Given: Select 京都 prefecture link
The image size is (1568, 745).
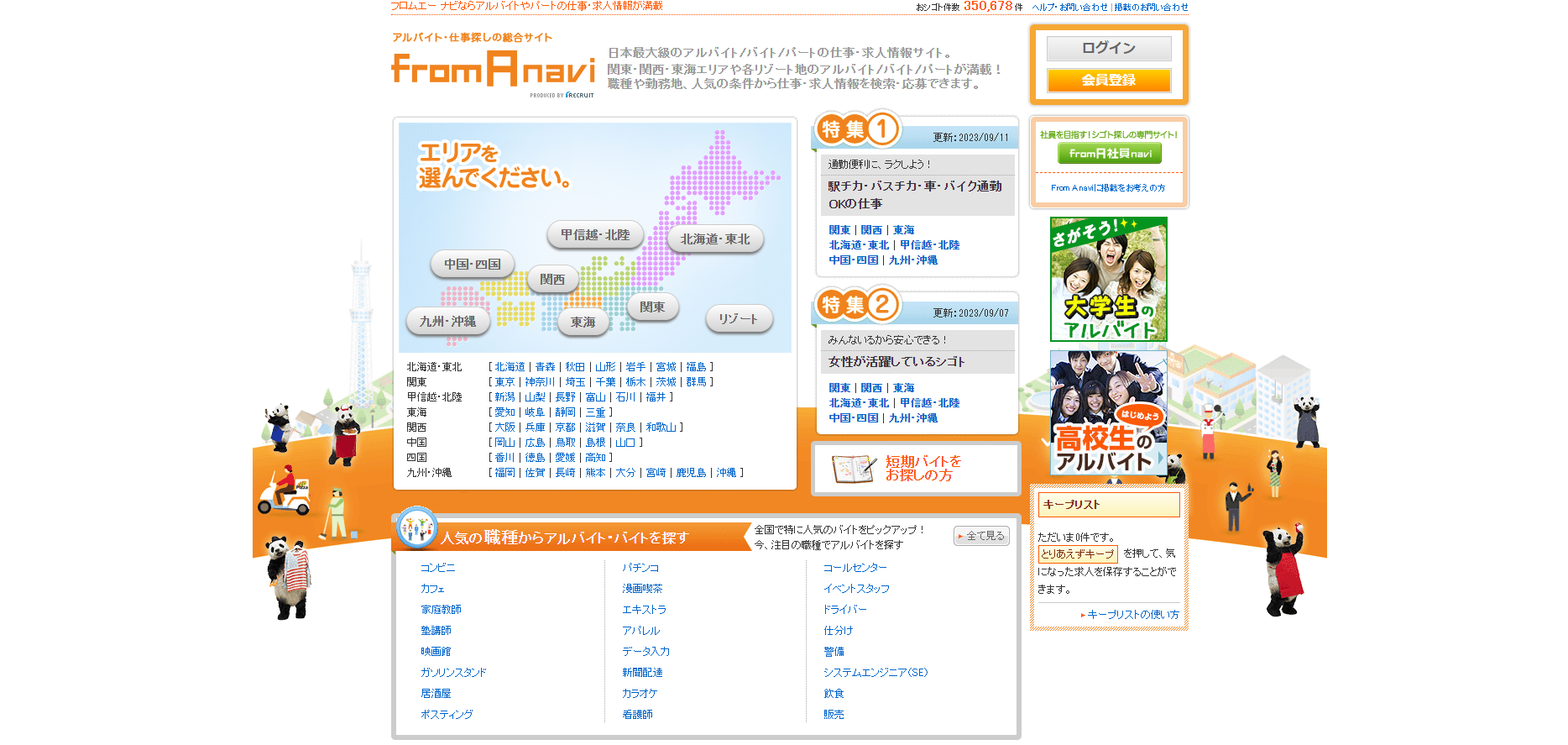Looking at the screenshot, I should pyautogui.click(x=565, y=428).
